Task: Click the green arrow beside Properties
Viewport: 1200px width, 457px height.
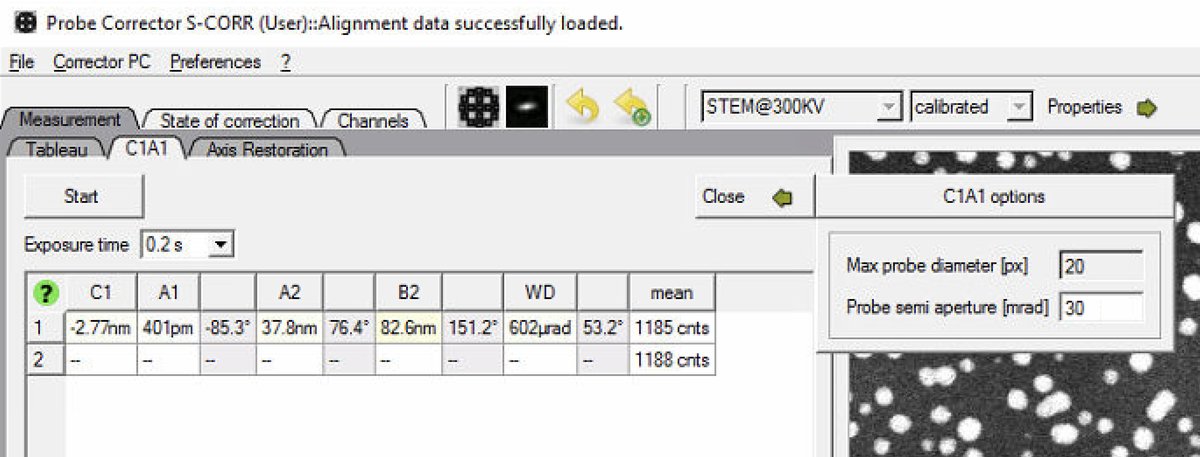Action: coord(1147,107)
